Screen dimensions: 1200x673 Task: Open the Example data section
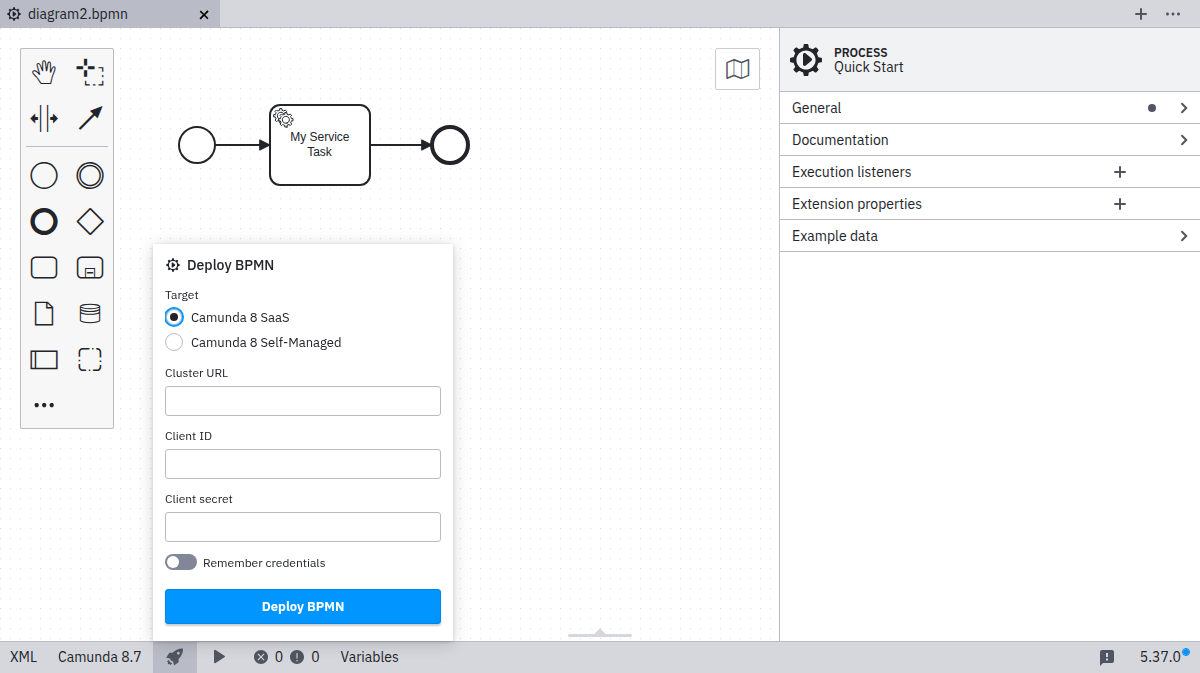click(x=985, y=235)
